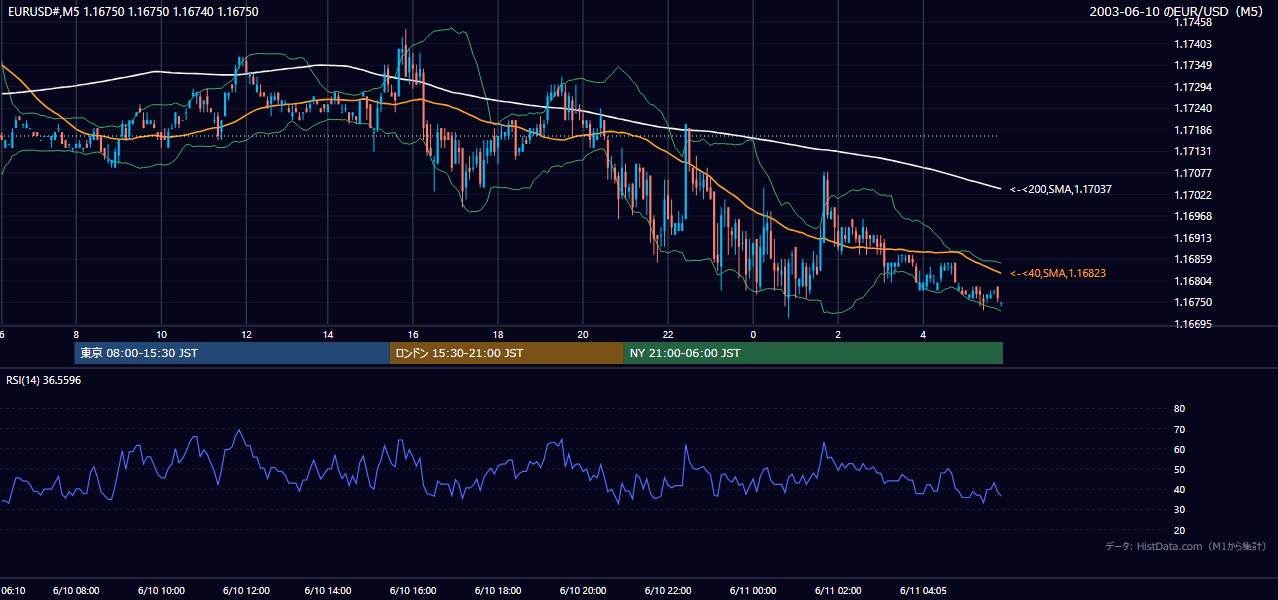This screenshot has width=1278, height=600.
Task: Click price axis label 1.17403
Action: coord(1193,44)
